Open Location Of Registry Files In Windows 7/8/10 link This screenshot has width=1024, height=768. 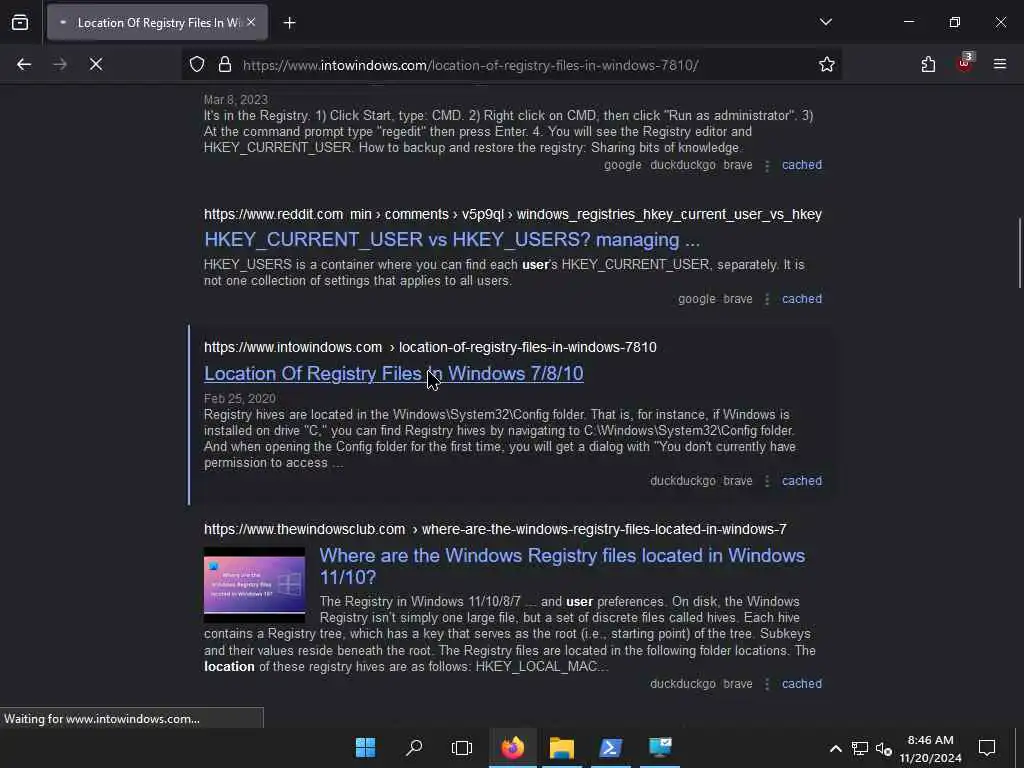[394, 374]
